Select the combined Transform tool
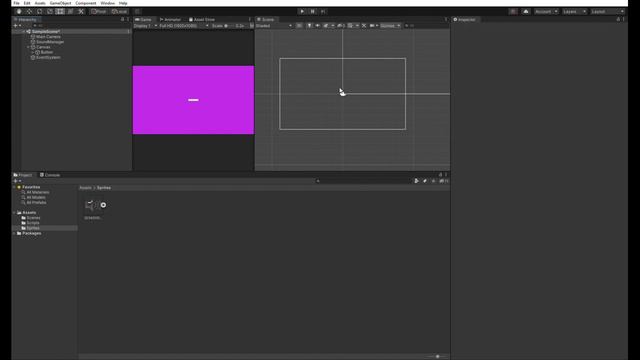The image size is (640, 360). click(x=70, y=11)
